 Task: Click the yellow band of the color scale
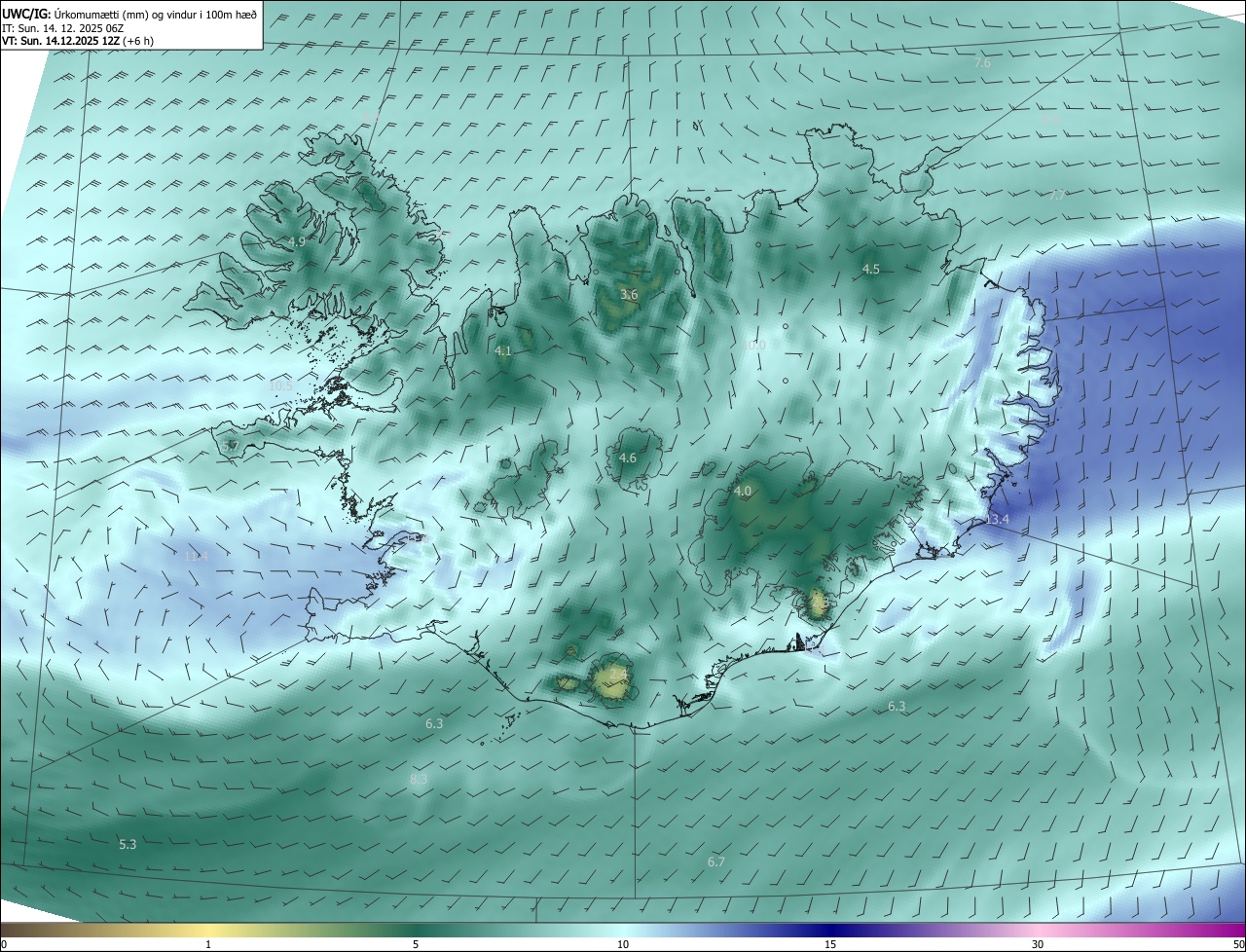pyautogui.click(x=209, y=930)
